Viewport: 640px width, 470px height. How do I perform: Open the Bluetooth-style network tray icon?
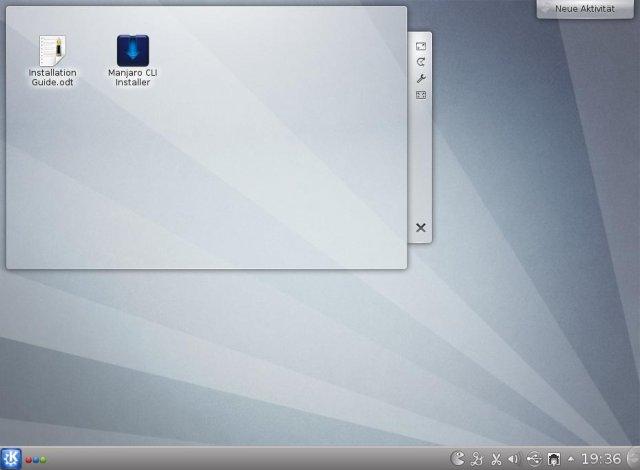pos(477,459)
